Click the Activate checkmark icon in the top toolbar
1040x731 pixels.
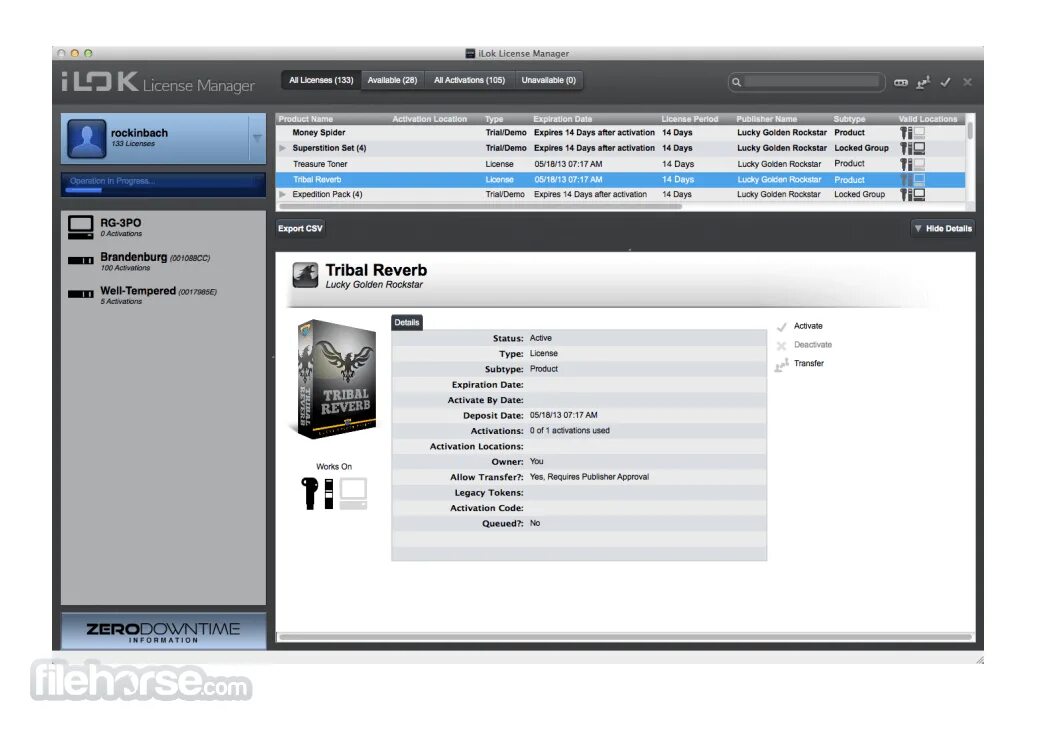click(945, 82)
